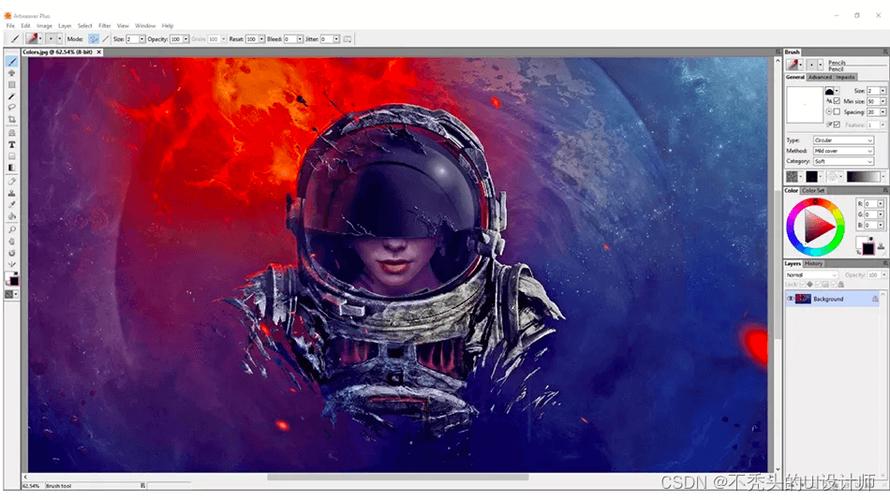Select the Lasso selection tool
This screenshot has width=890, height=500.
(11, 107)
